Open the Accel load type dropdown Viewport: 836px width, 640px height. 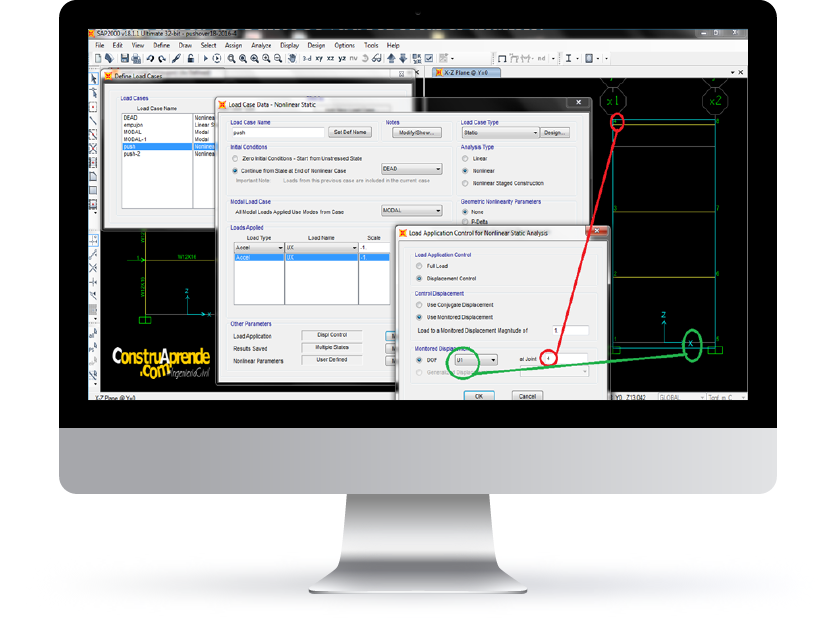[259, 247]
